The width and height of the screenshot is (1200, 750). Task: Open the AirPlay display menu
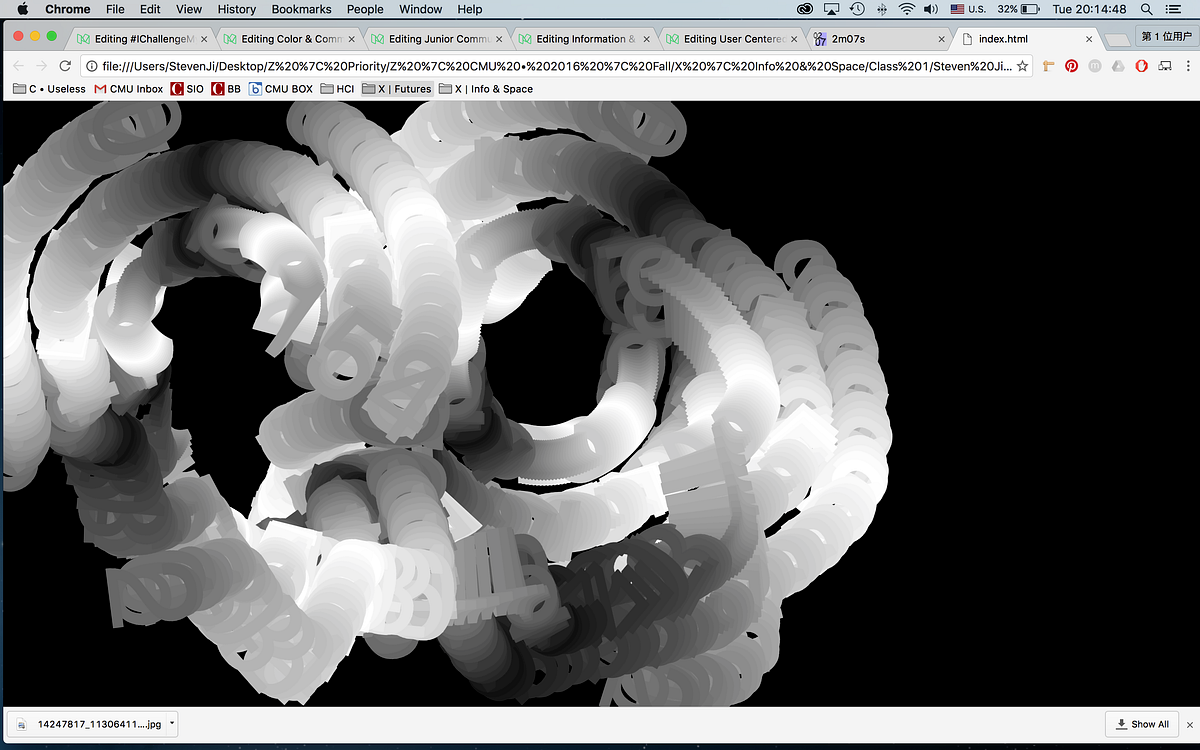coord(832,9)
